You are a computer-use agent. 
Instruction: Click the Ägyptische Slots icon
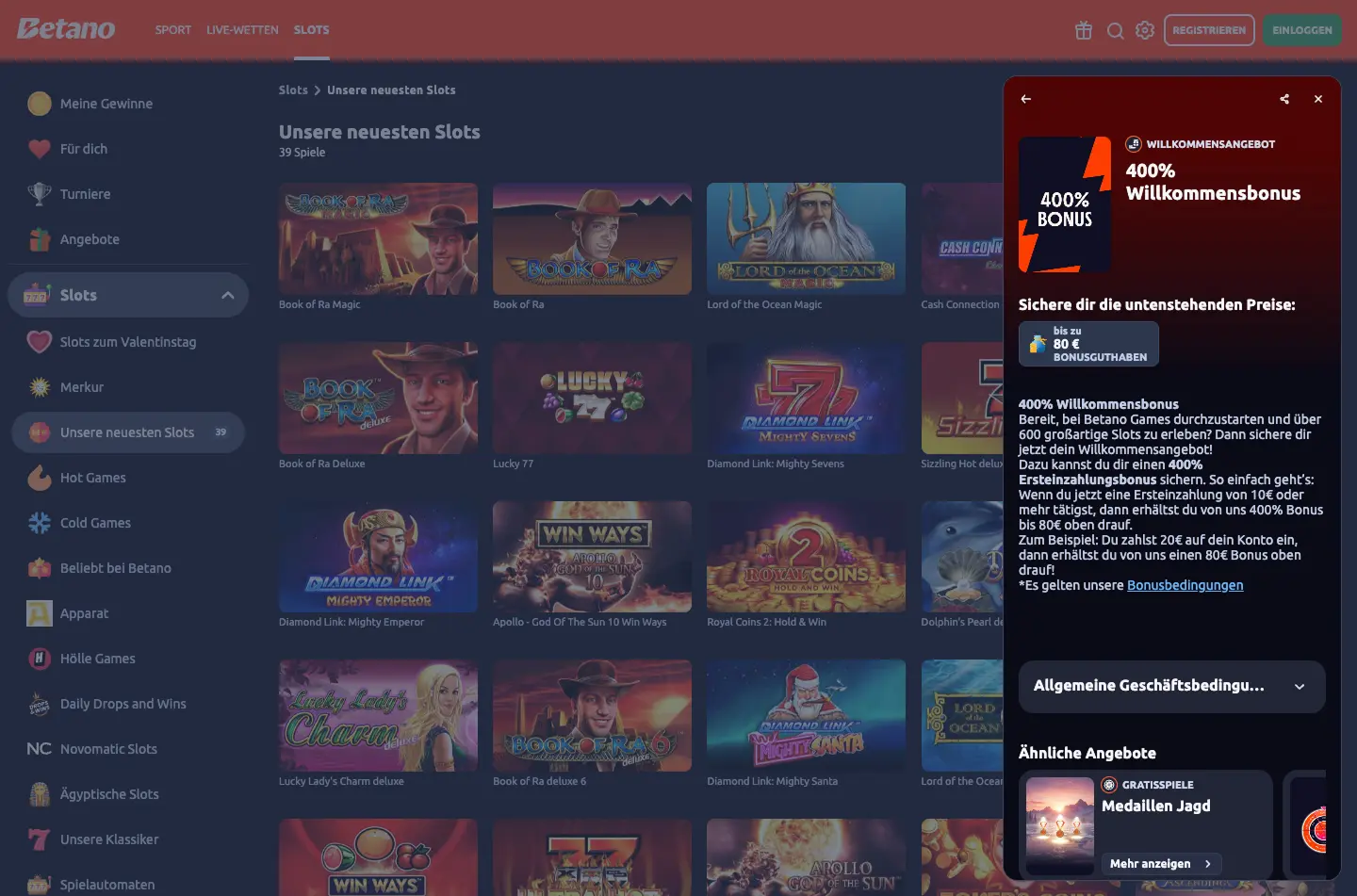[x=40, y=794]
